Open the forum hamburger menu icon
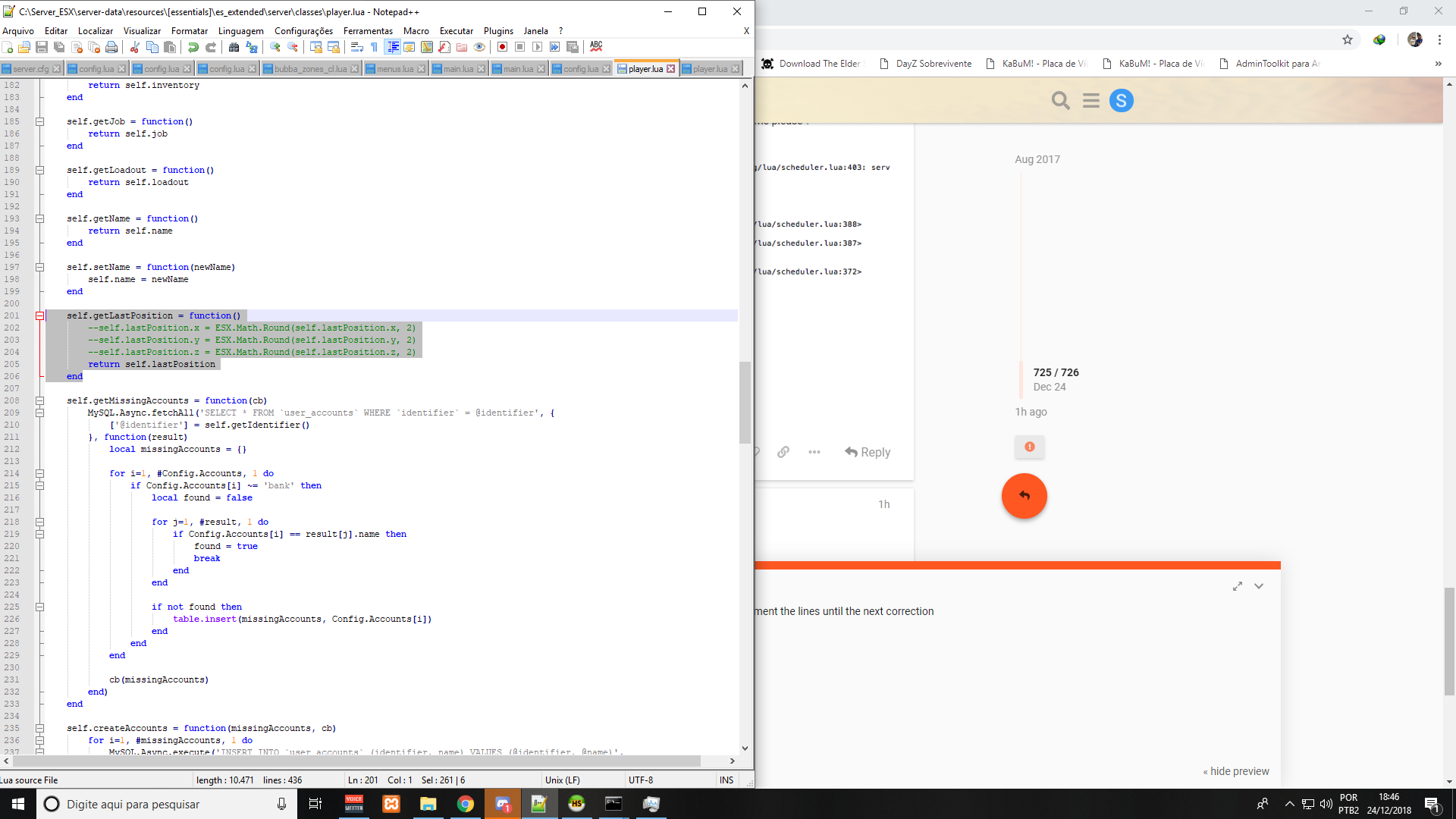The width and height of the screenshot is (1456, 819). [1091, 100]
